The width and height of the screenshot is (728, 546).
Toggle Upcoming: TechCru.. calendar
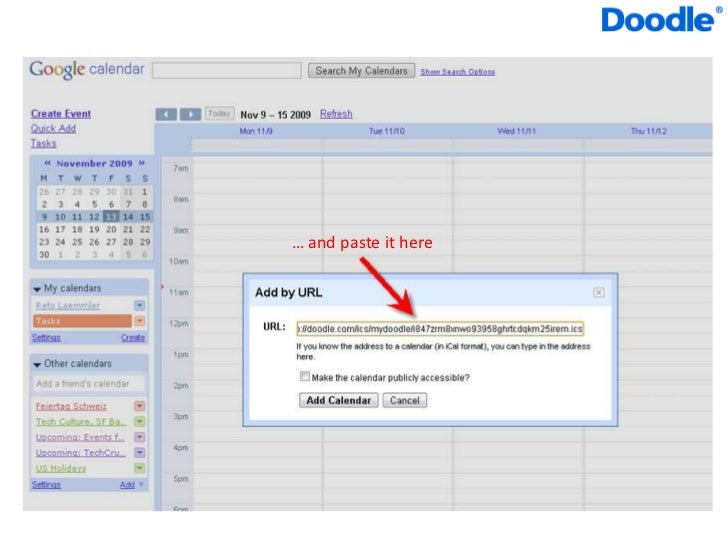tap(81, 453)
